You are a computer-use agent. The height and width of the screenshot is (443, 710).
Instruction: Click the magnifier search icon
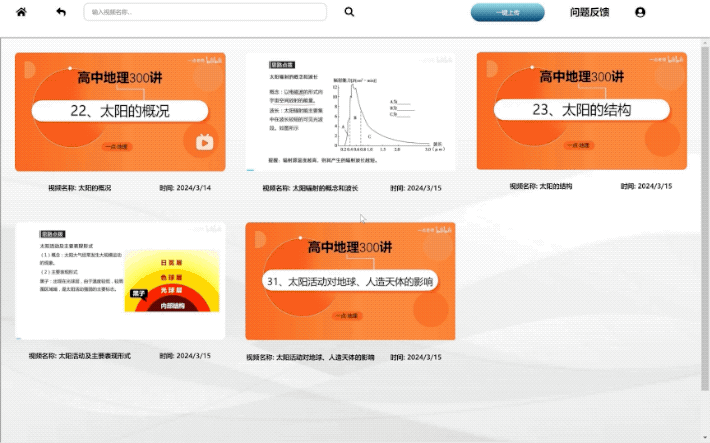click(x=349, y=12)
